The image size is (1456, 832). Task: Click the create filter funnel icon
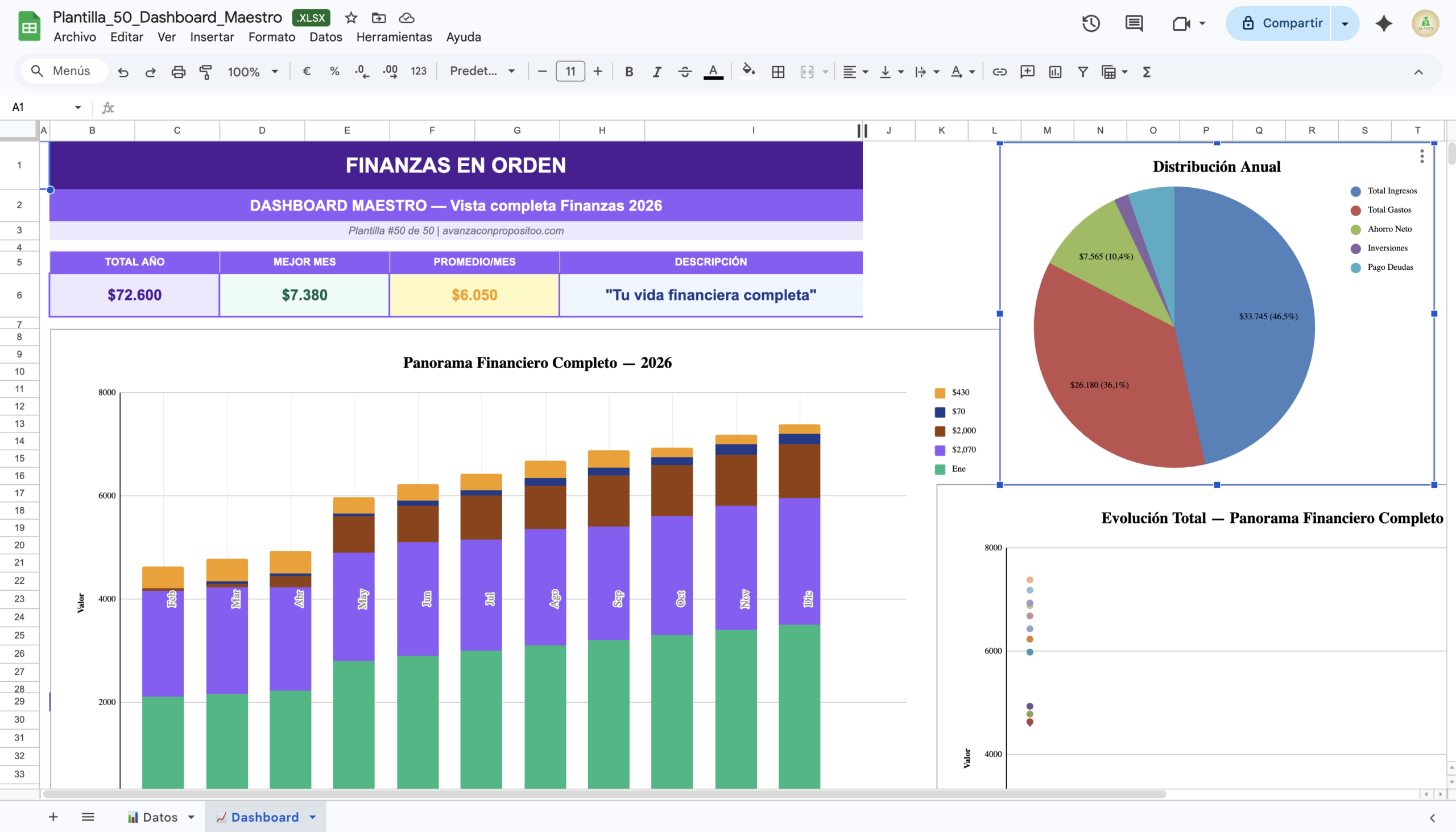tap(1082, 72)
